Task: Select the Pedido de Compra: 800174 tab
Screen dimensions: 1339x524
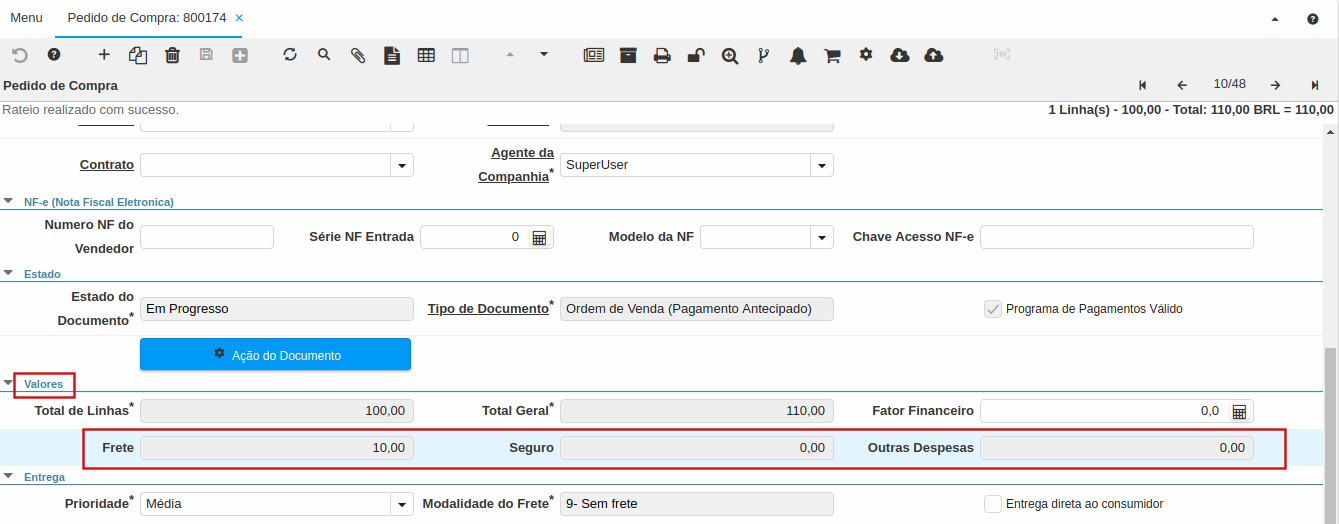Action: (148, 18)
